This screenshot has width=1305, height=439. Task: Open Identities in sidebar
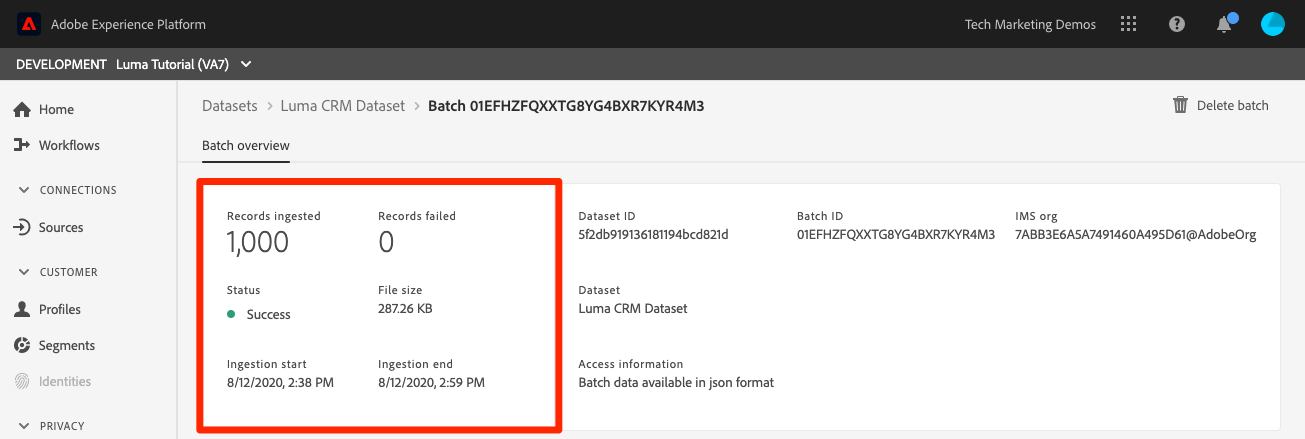(x=65, y=381)
